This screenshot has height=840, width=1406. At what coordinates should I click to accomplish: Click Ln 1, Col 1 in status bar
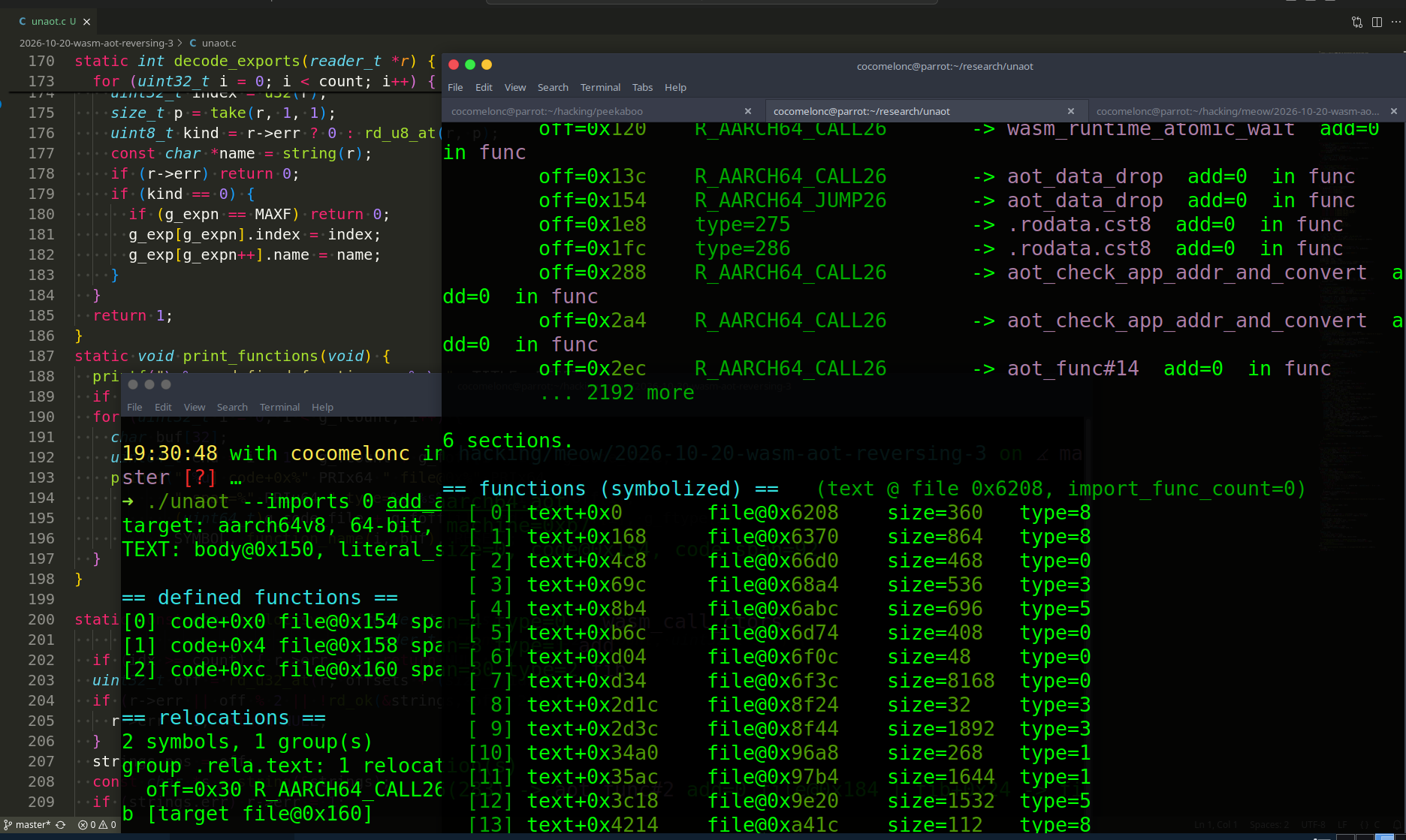coord(1216,824)
